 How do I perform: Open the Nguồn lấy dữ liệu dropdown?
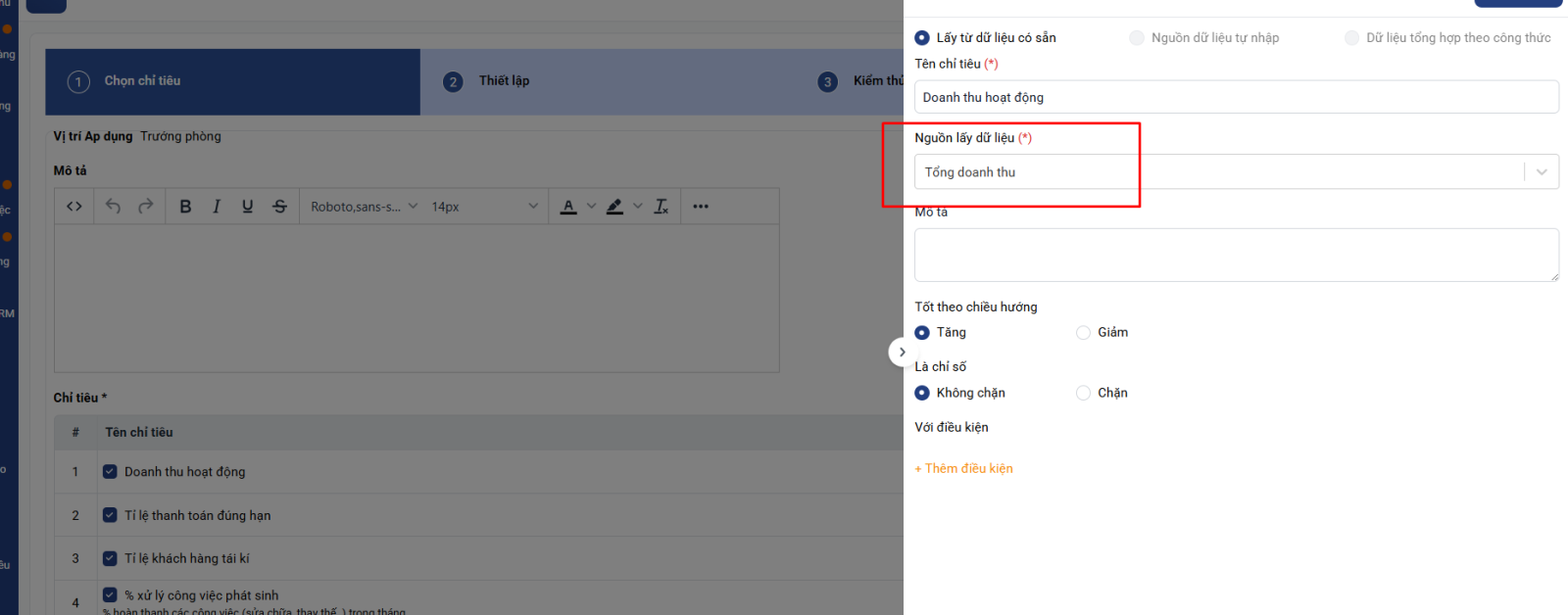[x=1235, y=172]
